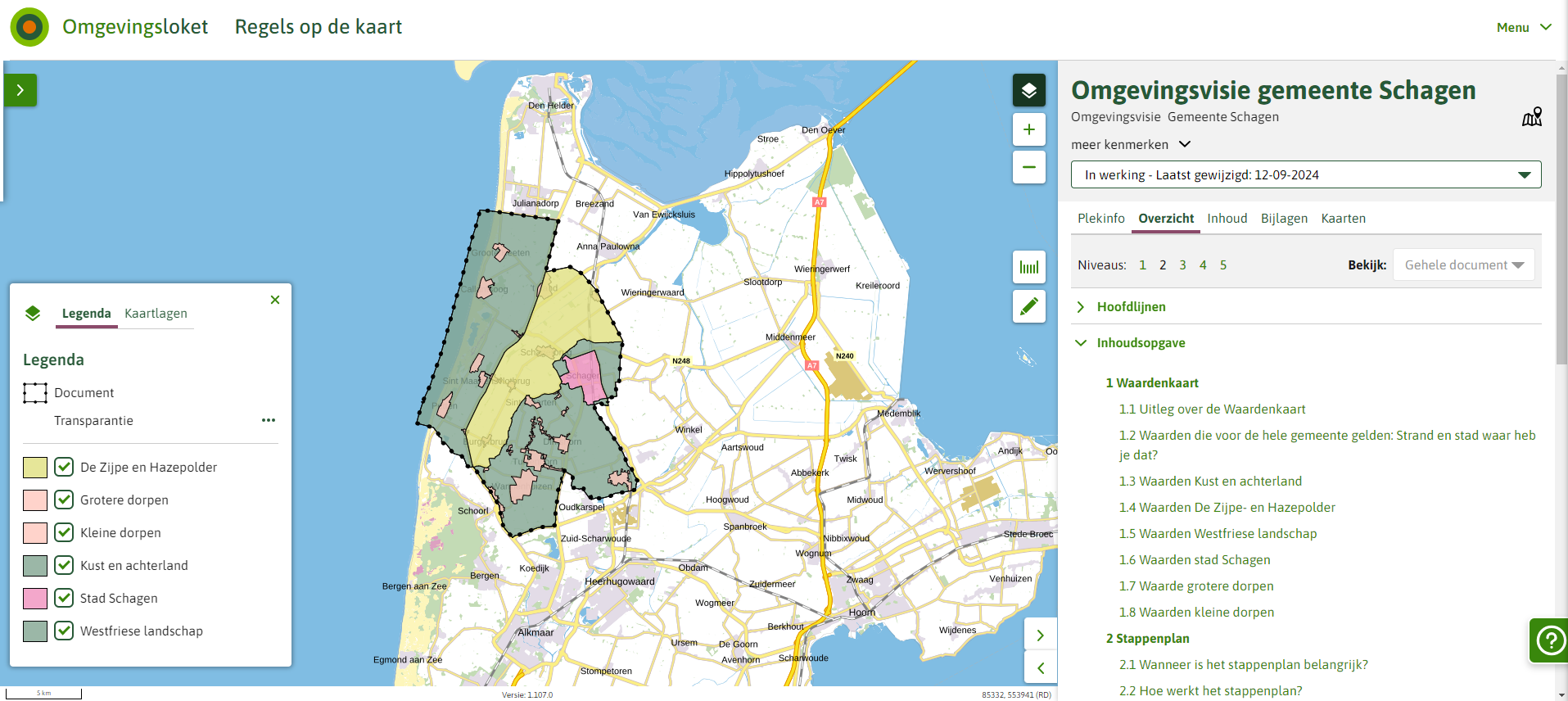
Task: Switch to the Plekinfo tab
Action: coord(1100,218)
